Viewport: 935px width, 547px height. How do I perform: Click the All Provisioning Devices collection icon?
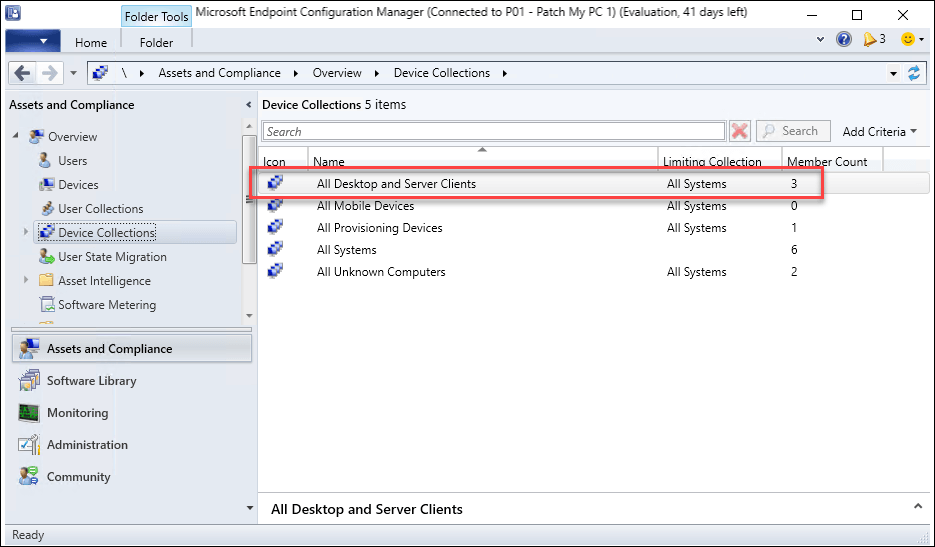[275, 227]
